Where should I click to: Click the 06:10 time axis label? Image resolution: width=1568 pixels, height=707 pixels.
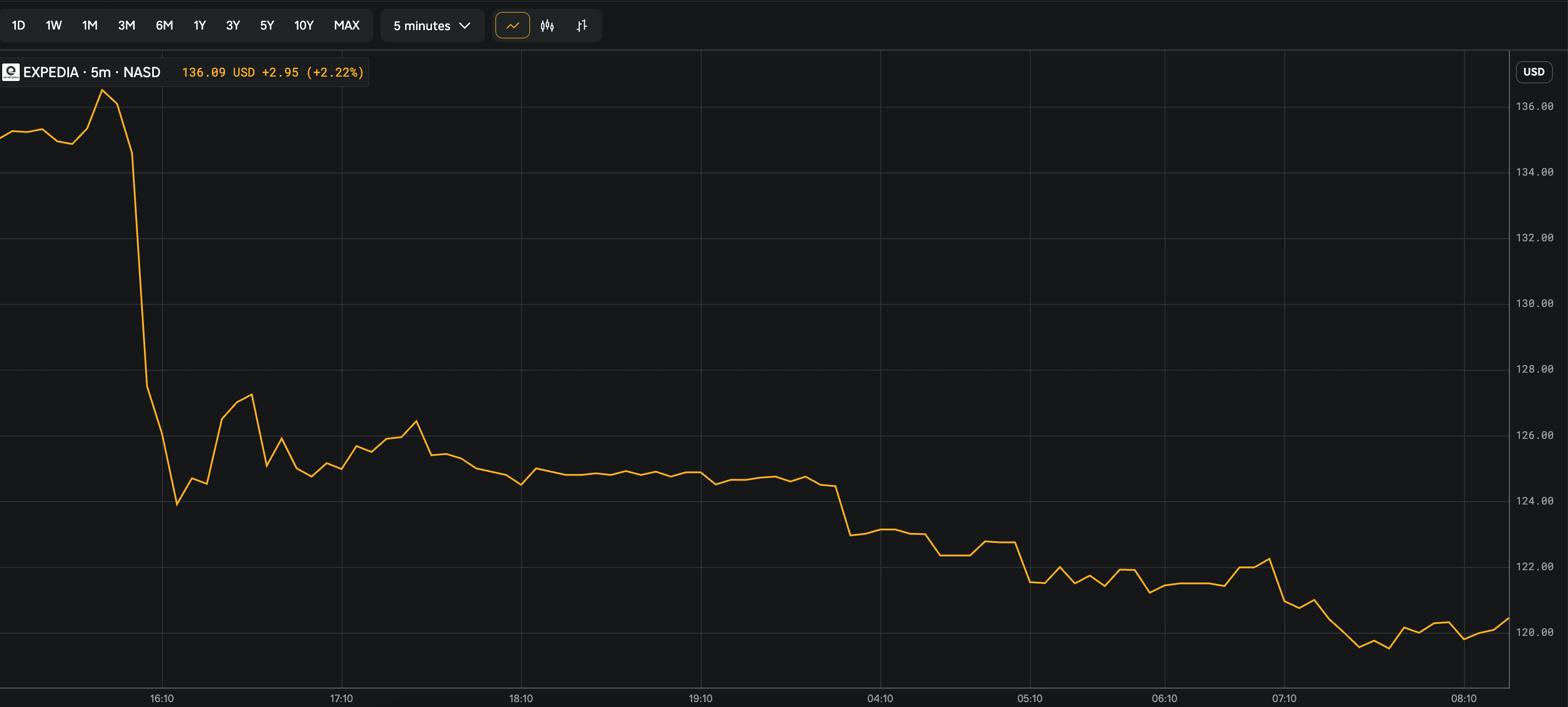tap(1165, 698)
